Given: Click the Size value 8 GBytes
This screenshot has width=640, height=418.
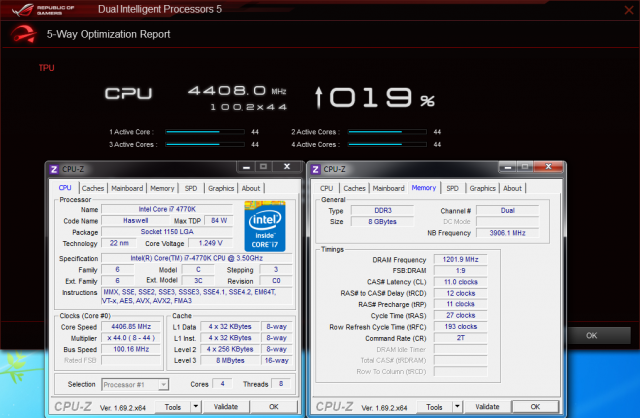Looking at the screenshot, I should tap(383, 222).
